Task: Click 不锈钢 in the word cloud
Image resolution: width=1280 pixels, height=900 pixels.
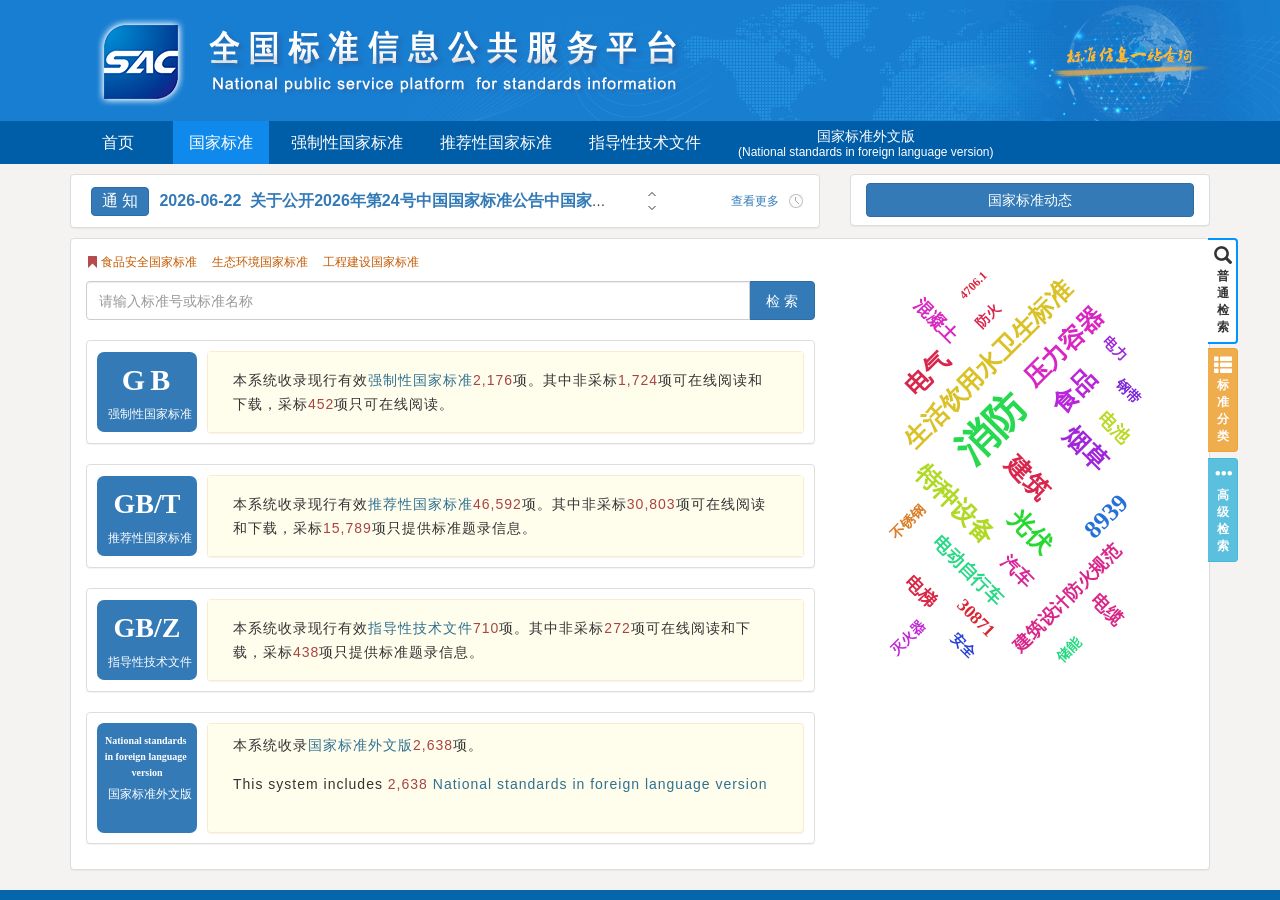Action: coord(907,521)
